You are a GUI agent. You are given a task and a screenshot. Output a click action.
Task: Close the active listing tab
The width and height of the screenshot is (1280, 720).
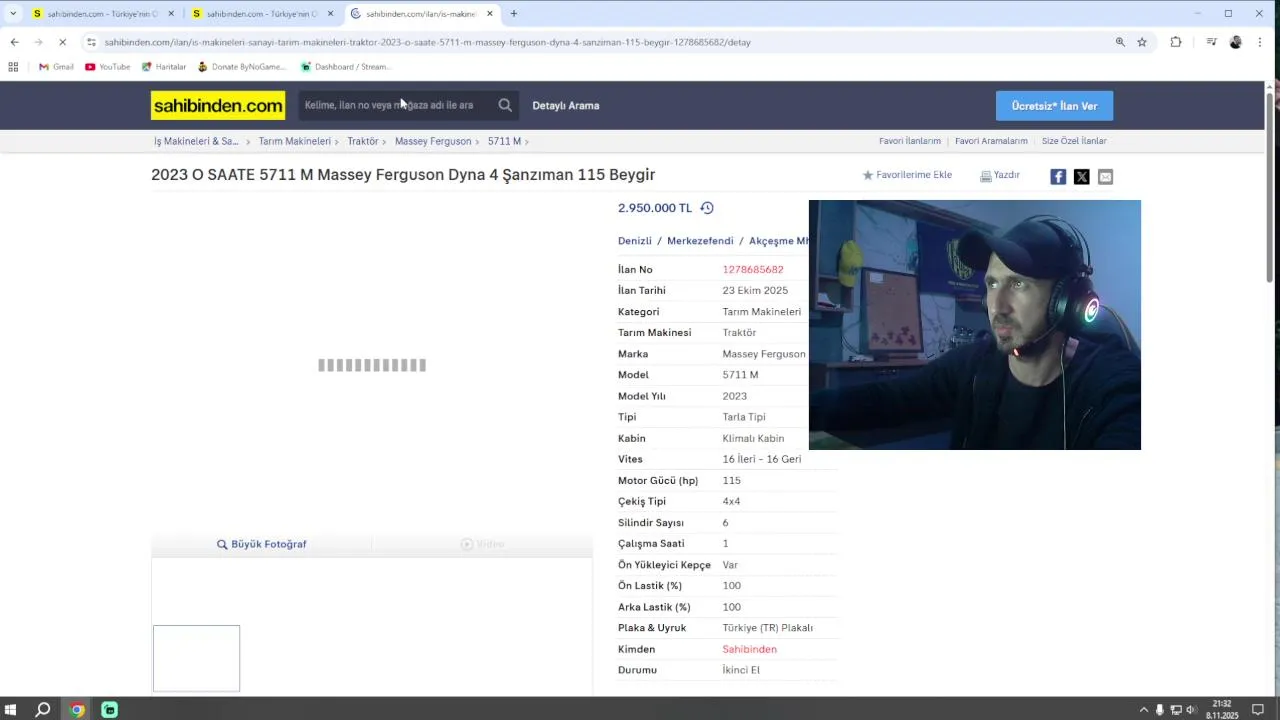coord(490,14)
